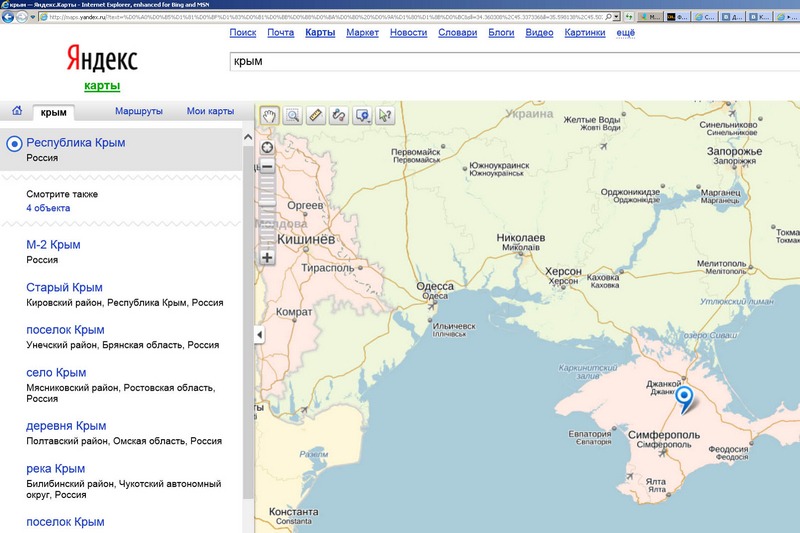Go to Почта in the Yandex top menu
Viewport: 800px width, 533px height.
click(281, 33)
